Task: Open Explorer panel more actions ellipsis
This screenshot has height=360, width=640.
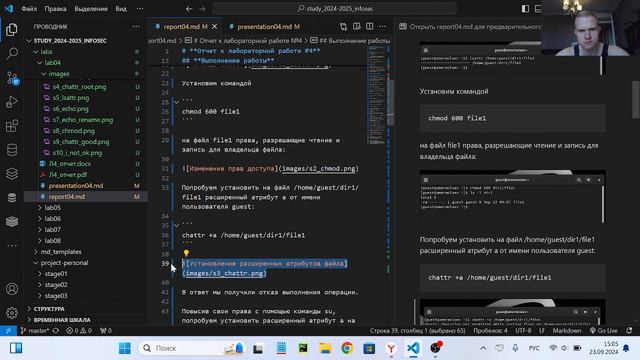Action: pos(136,27)
